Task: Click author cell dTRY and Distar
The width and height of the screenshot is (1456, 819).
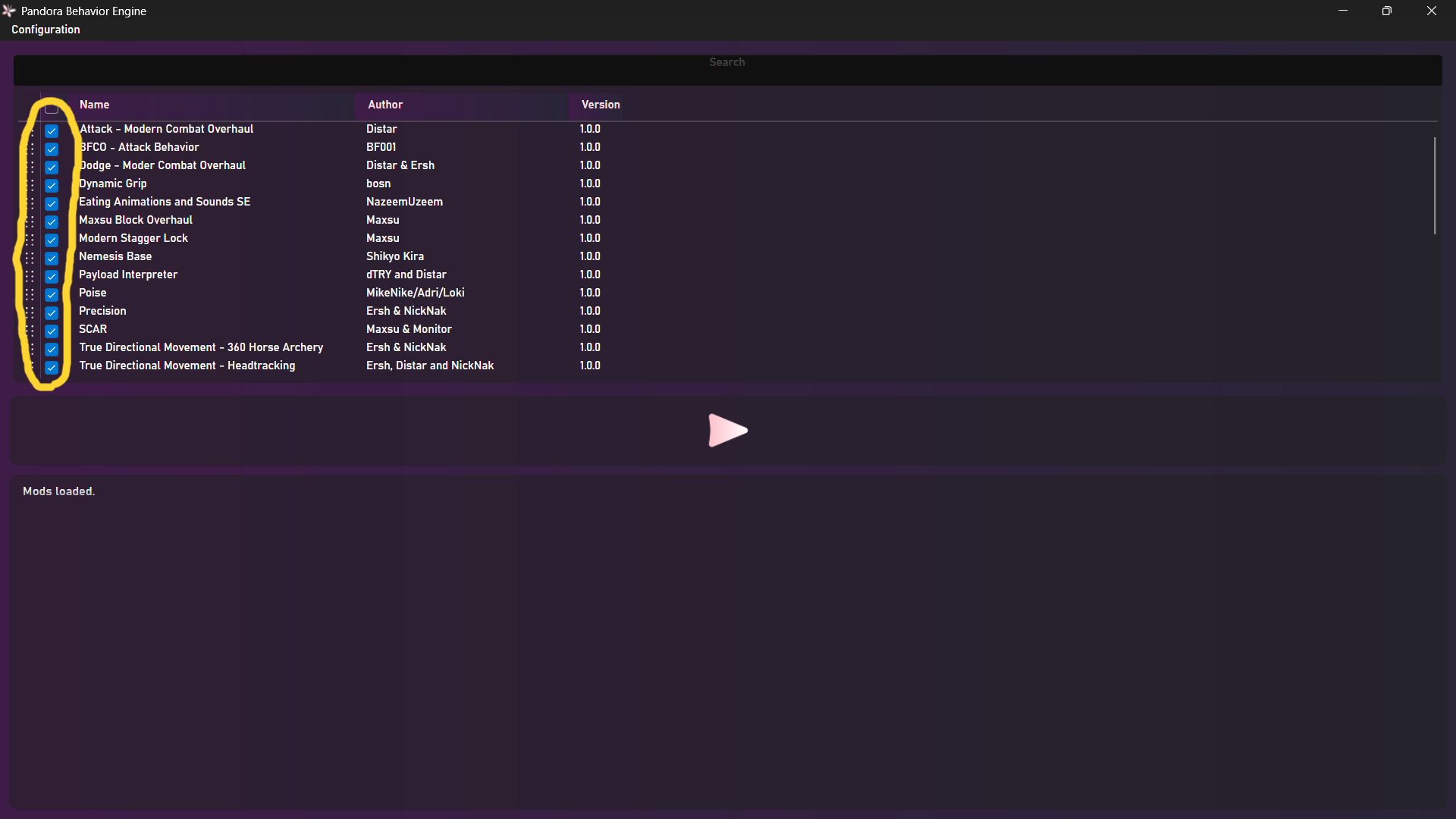Action: (x=406, y=275)
